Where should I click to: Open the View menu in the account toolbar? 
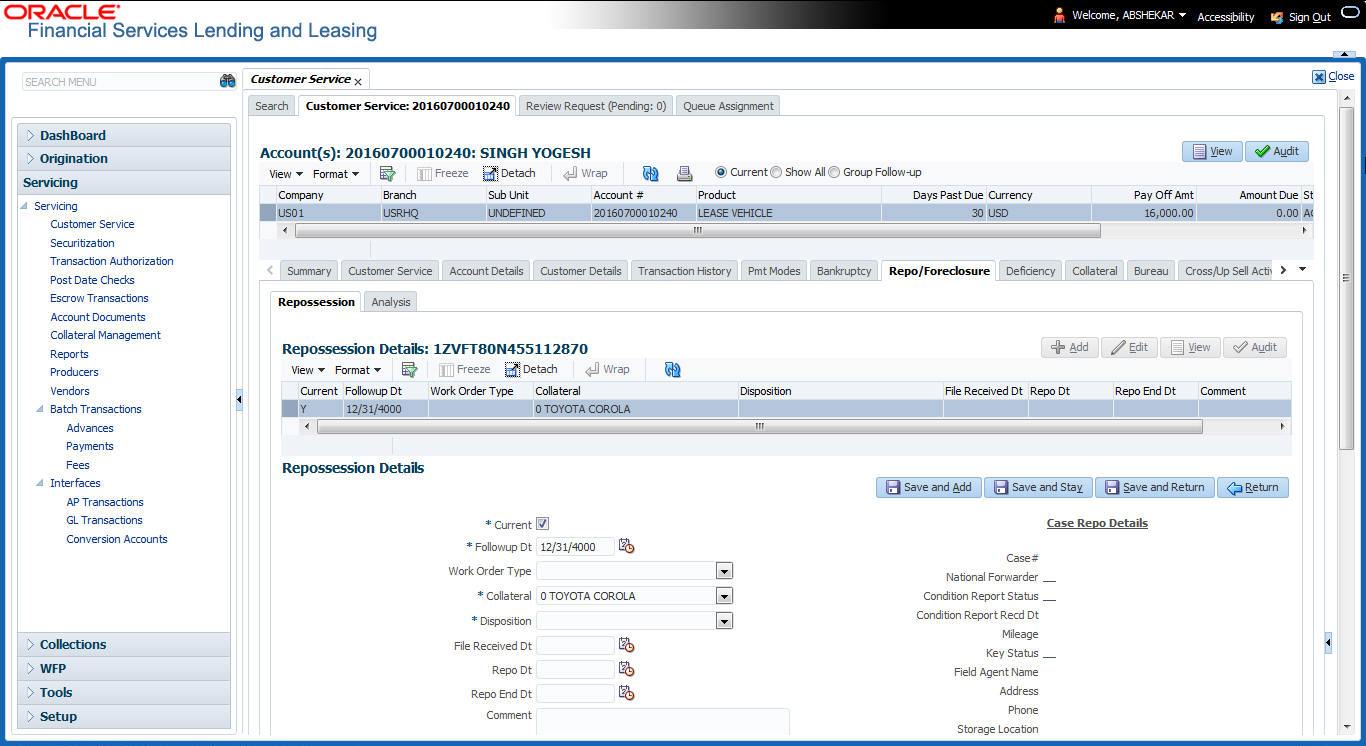[x=286, y=174]
